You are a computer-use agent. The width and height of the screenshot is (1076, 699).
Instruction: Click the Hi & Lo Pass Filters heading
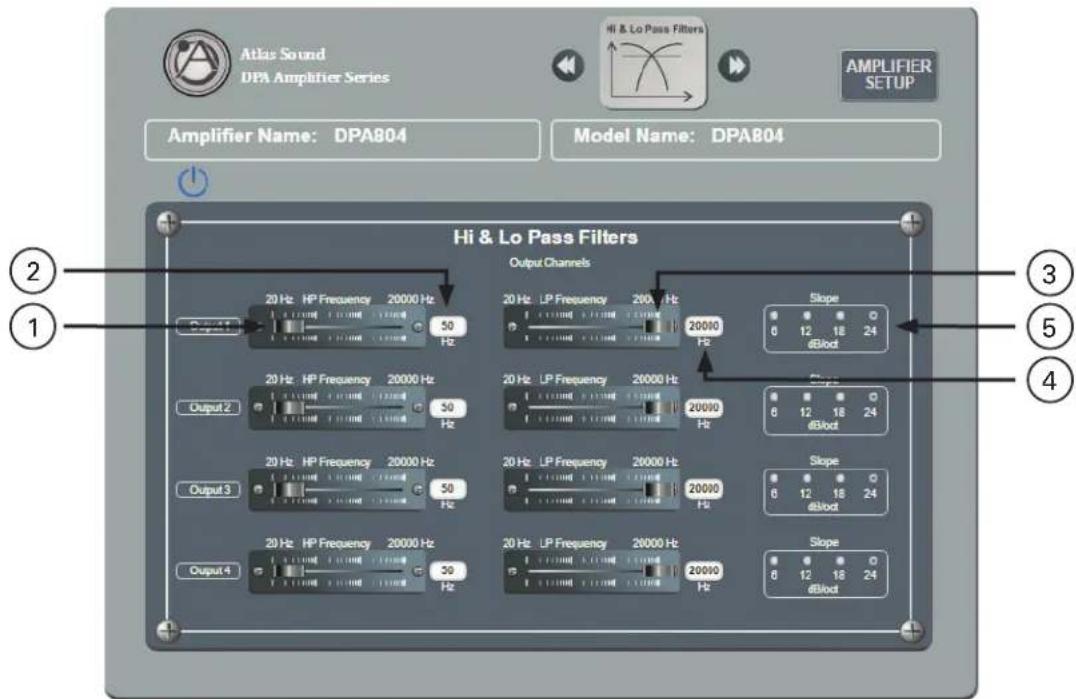pos(546,237)
